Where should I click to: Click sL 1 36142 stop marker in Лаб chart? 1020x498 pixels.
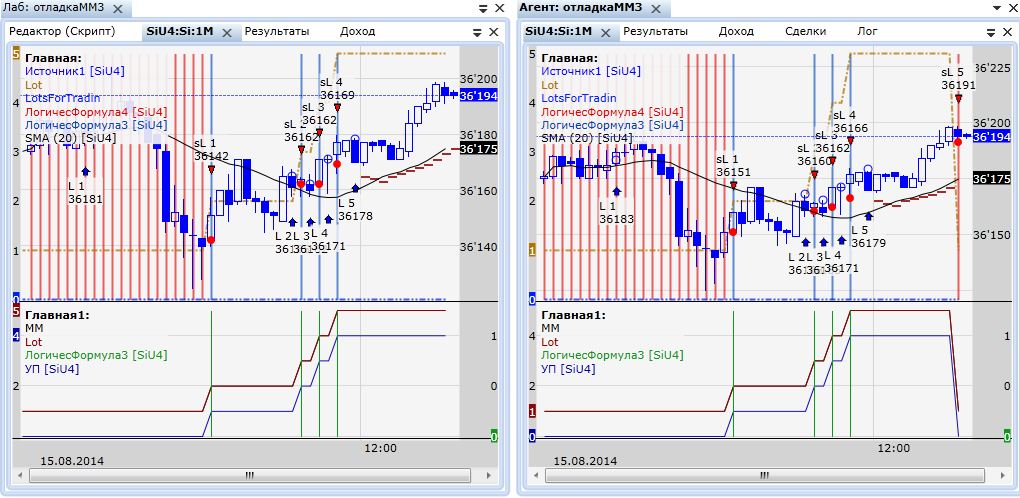coord(211,169)
